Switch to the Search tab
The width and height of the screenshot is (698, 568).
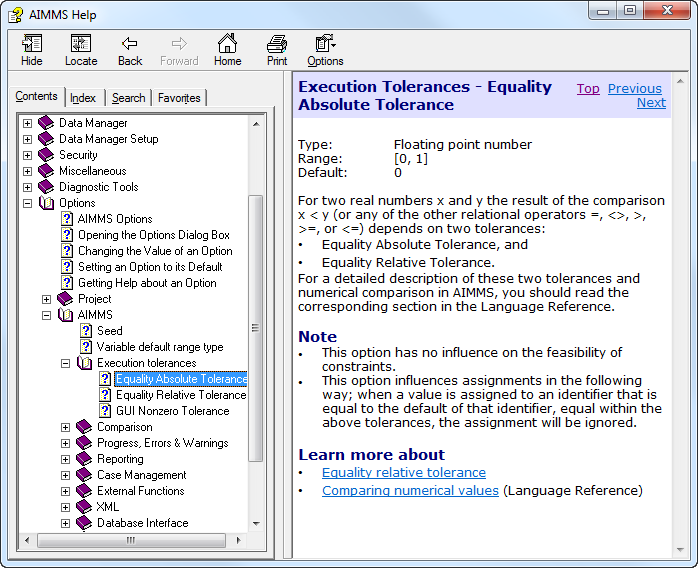[129, 98]
